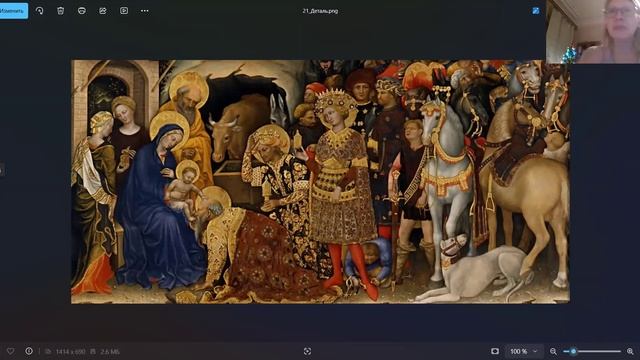Click the 1414 x 690 dimensions text
The width and height of the screenshot is (640, 360).
[x=71, y=351]
